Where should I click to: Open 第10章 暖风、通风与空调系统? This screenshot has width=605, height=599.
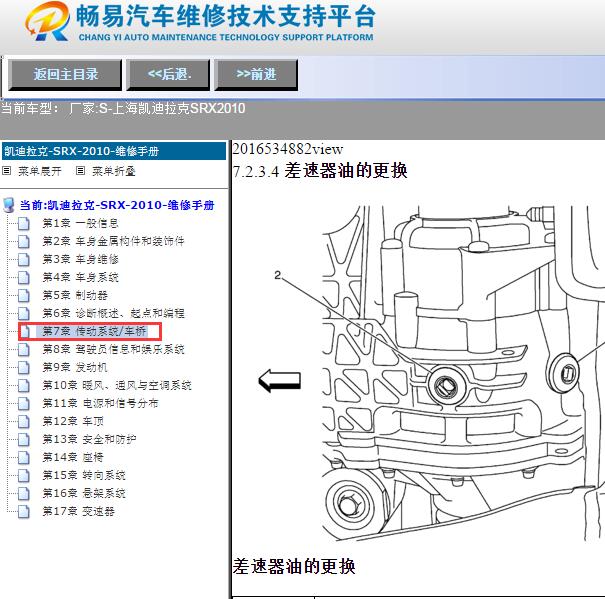117,385
